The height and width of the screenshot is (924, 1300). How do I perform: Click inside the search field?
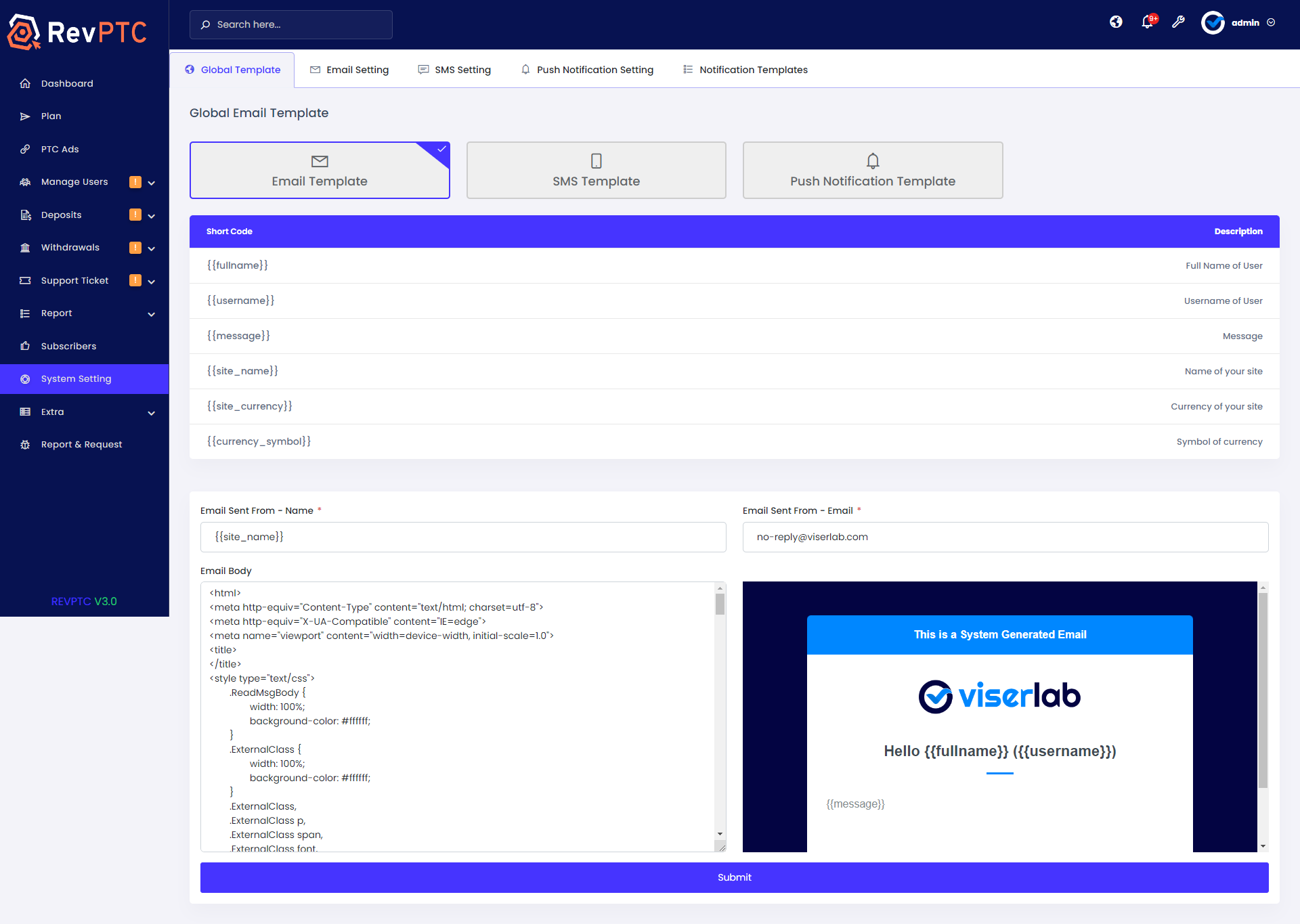[x=291, y=24]
